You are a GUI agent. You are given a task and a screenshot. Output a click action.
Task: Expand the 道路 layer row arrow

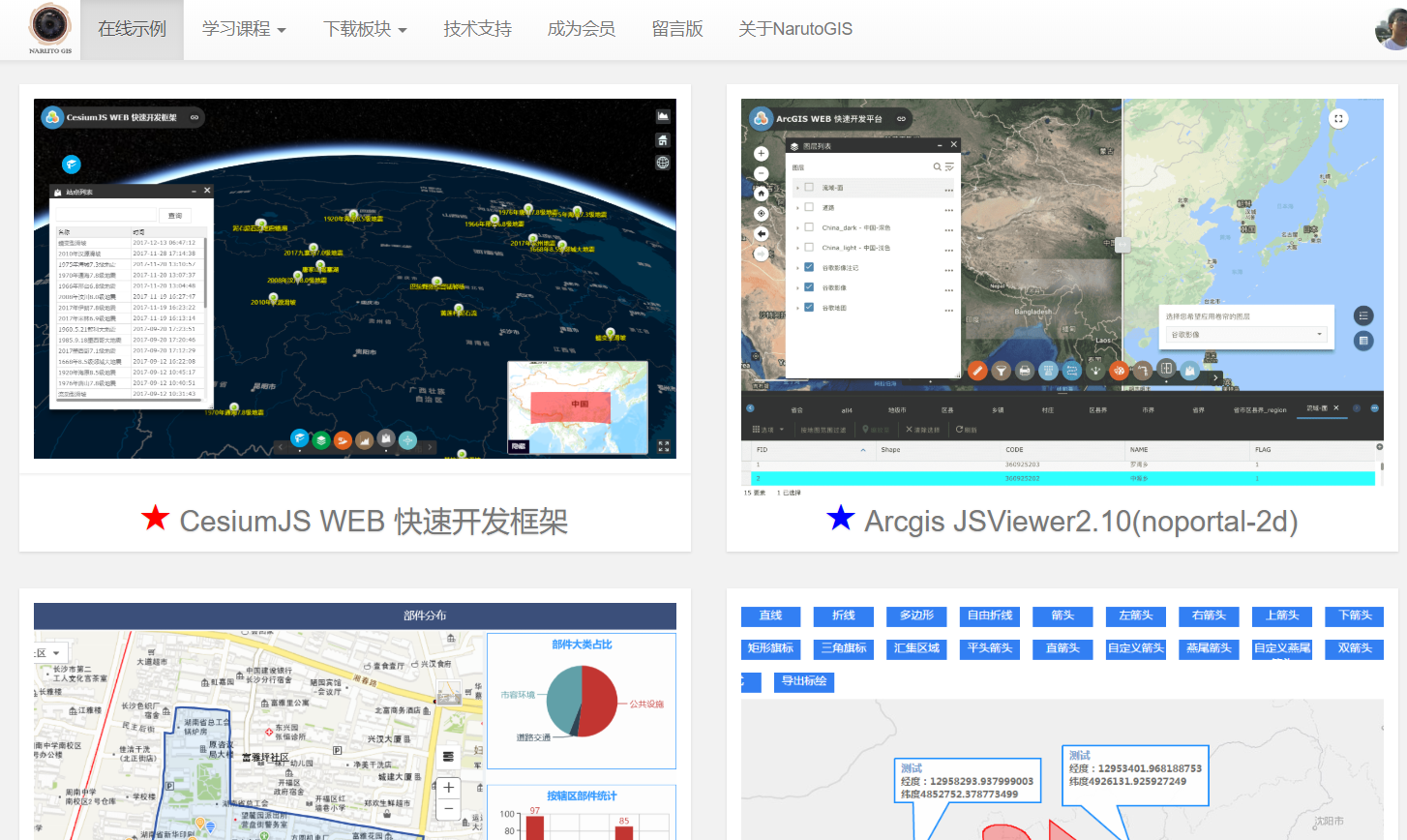coord(797,207)
